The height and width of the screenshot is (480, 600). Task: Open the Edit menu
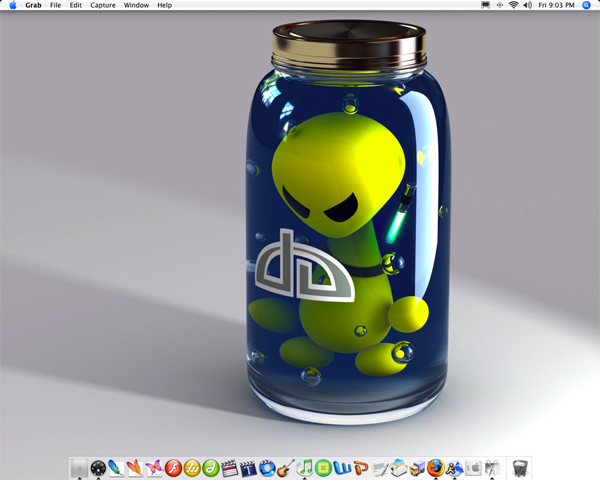pyautogui.click(x=76, y=5)
